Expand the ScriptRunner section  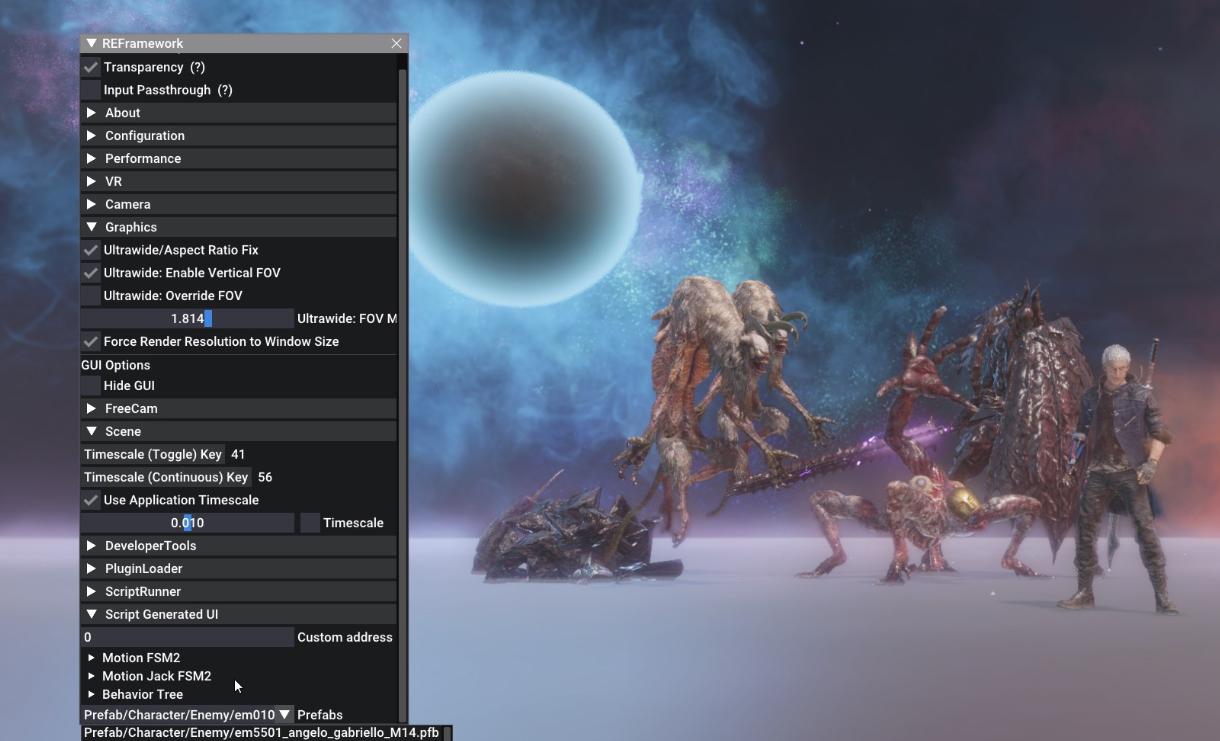[x=239, y=592]
